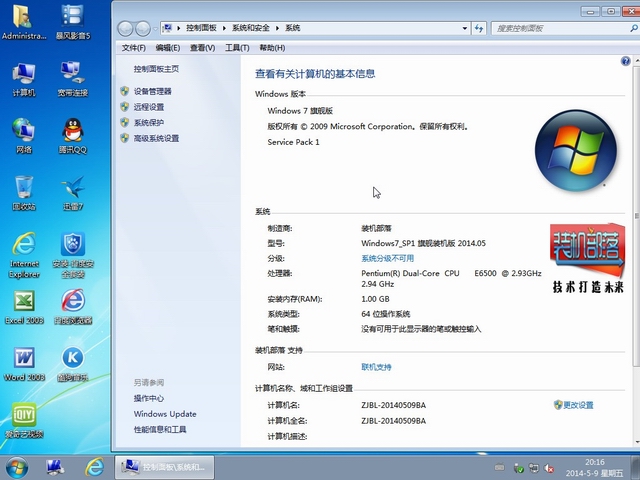Open the 回收站 recycle bin icon
640x480 pixels.
coord(24,193)
